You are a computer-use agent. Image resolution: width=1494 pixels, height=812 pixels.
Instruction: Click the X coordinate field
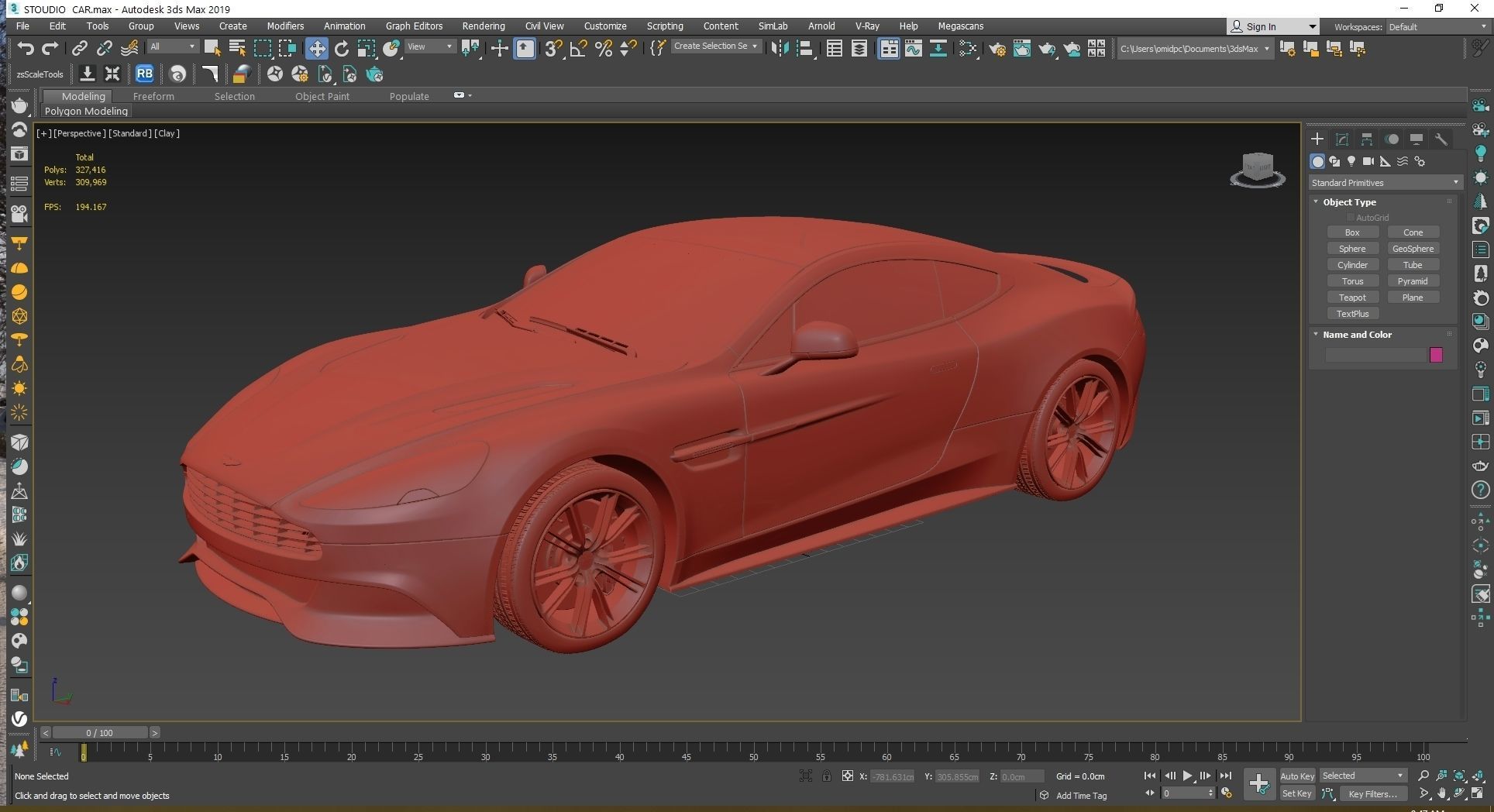892,776
